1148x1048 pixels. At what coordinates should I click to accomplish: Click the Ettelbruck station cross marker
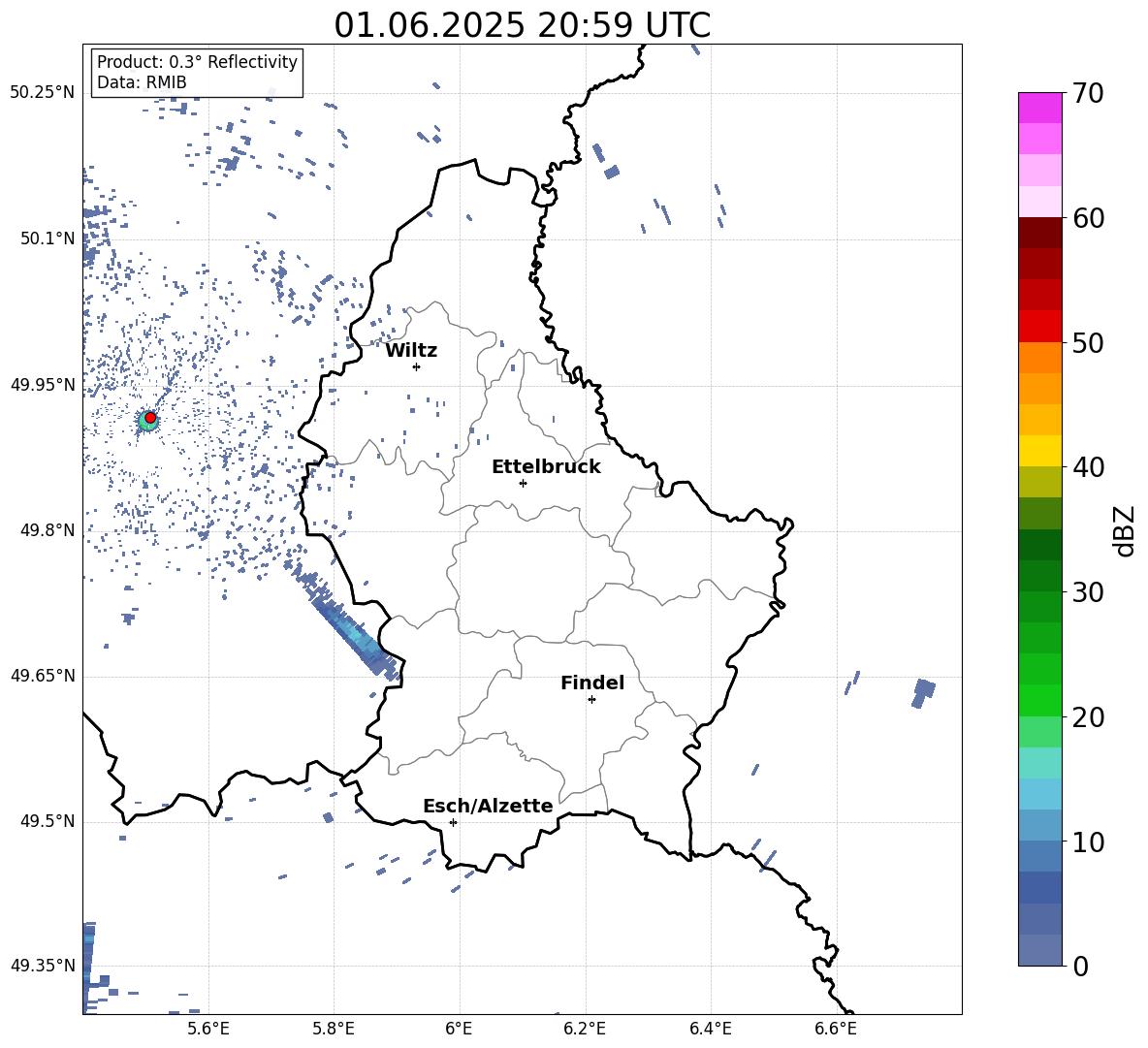coord(523,483)
